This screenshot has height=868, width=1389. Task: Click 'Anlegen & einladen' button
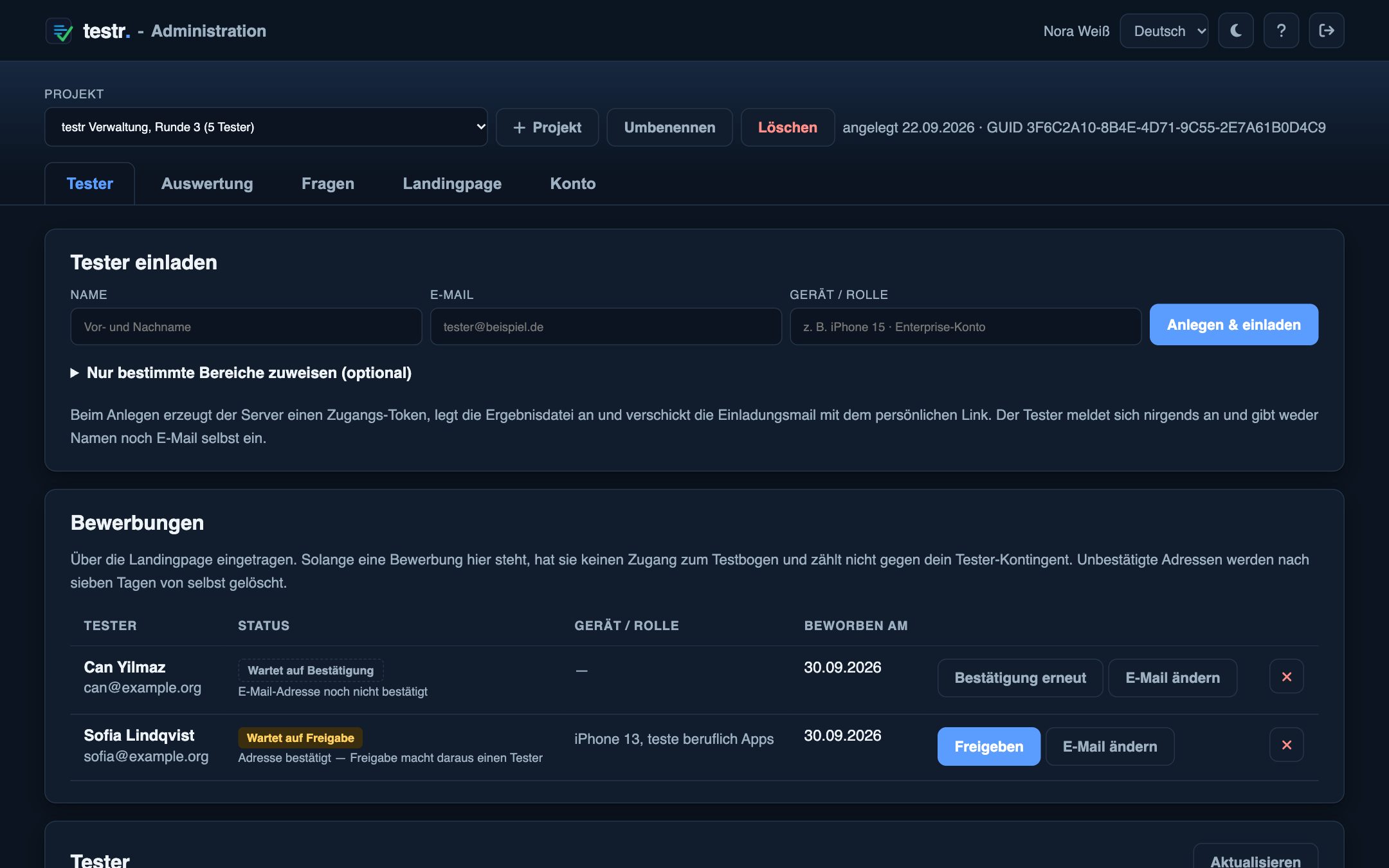click(1233, 325)
